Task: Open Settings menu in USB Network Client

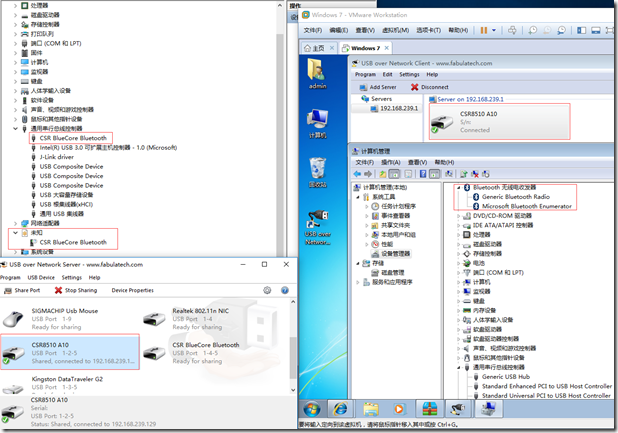Action: pos(409,74)
